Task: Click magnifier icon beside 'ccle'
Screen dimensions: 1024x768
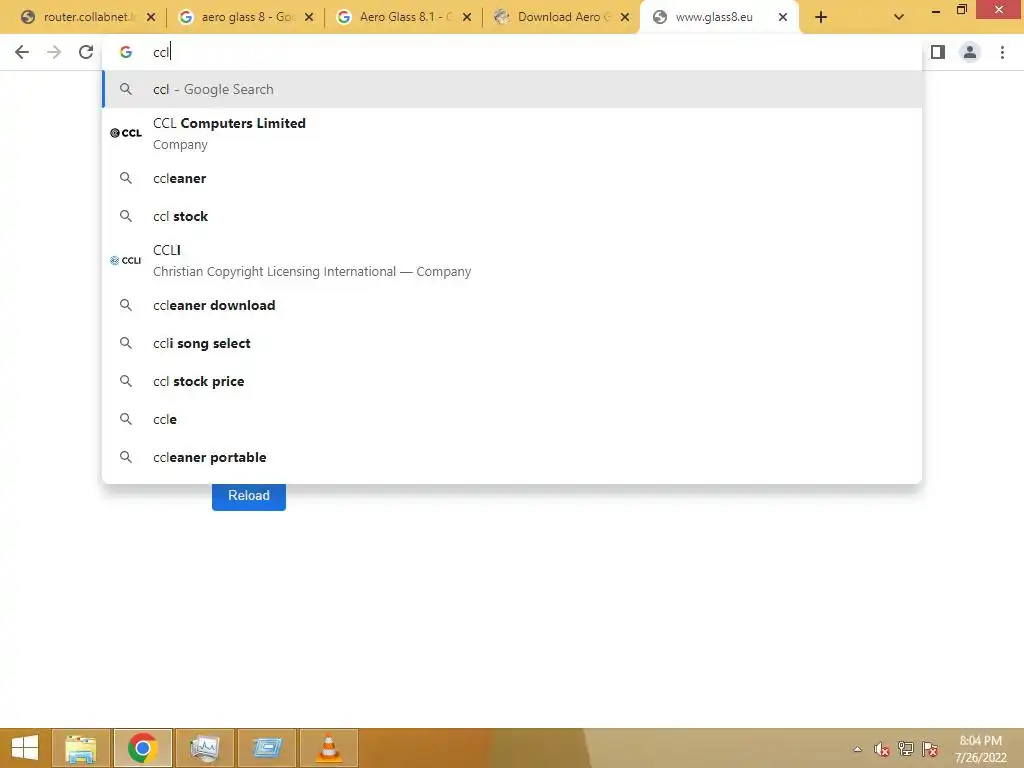Action: click(125, 419)
